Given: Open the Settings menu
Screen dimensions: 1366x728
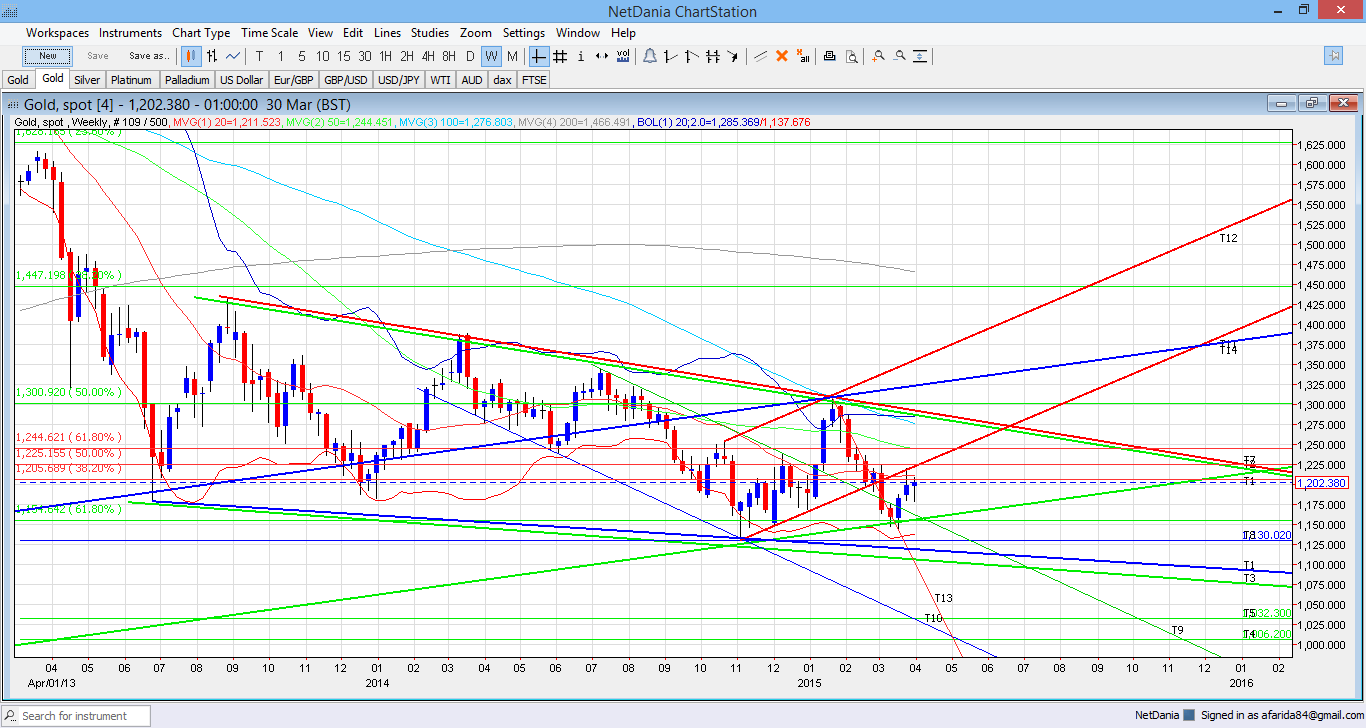Looking at the screenshot, I should 524,33.
